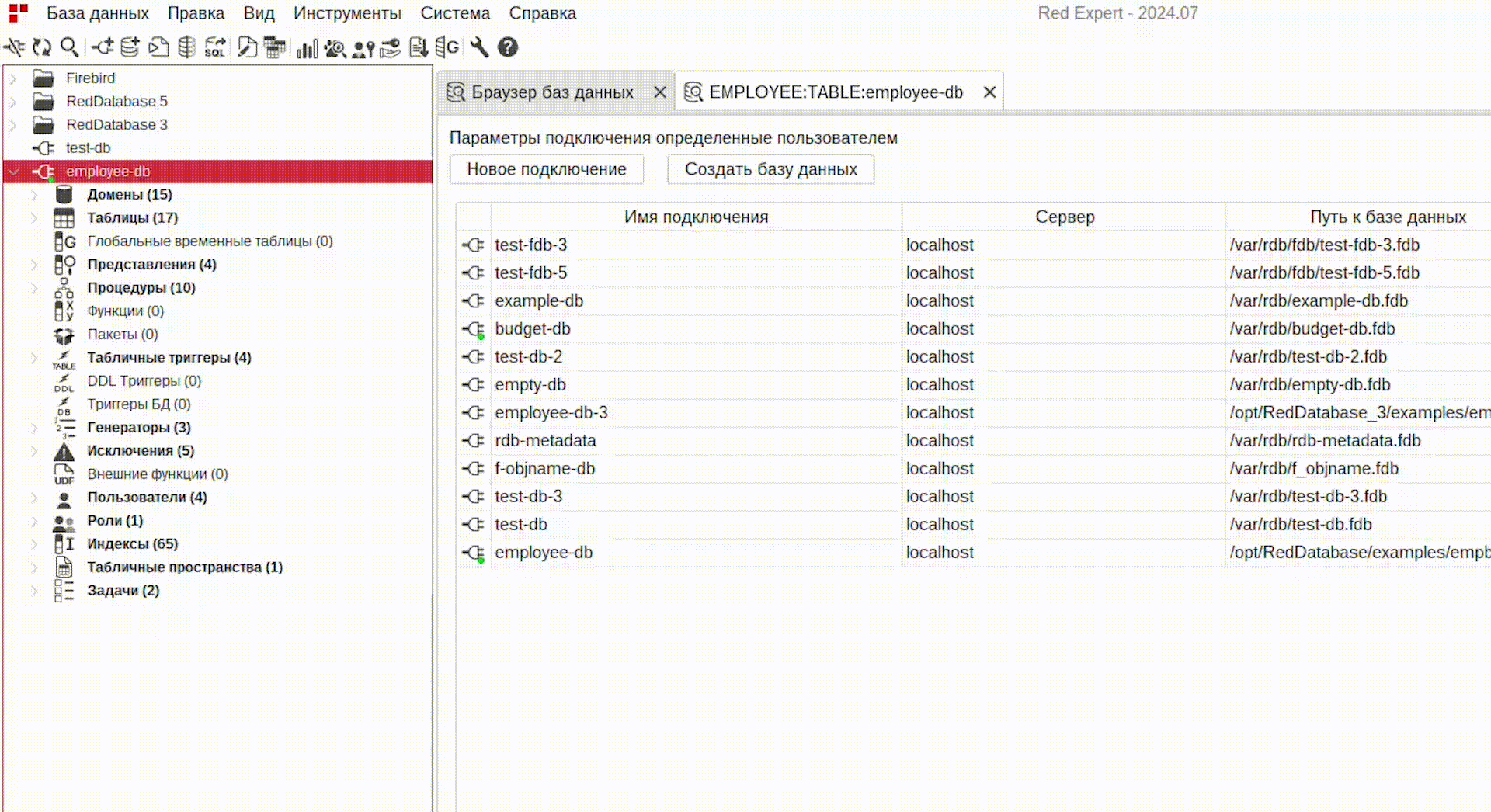Image resolution: width=1491 pixels, height=812 pixels.
Task: Expand the Таблицы (17) node
Action: [x=34, y=218]
